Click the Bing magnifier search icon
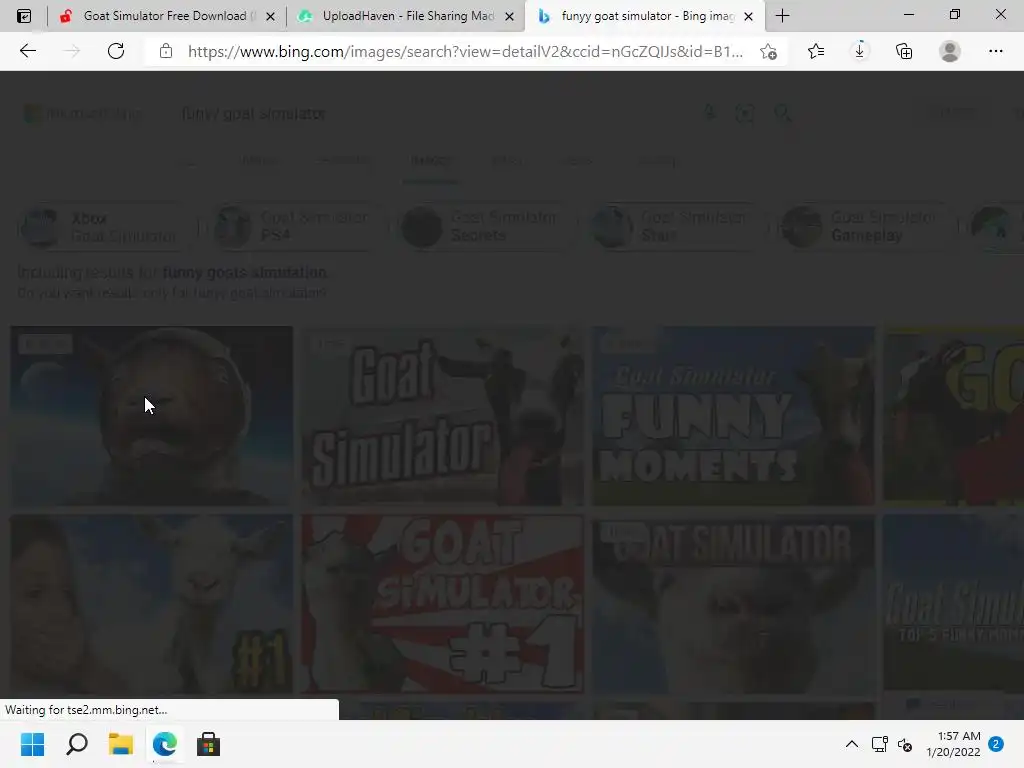 tap(782, 114)
